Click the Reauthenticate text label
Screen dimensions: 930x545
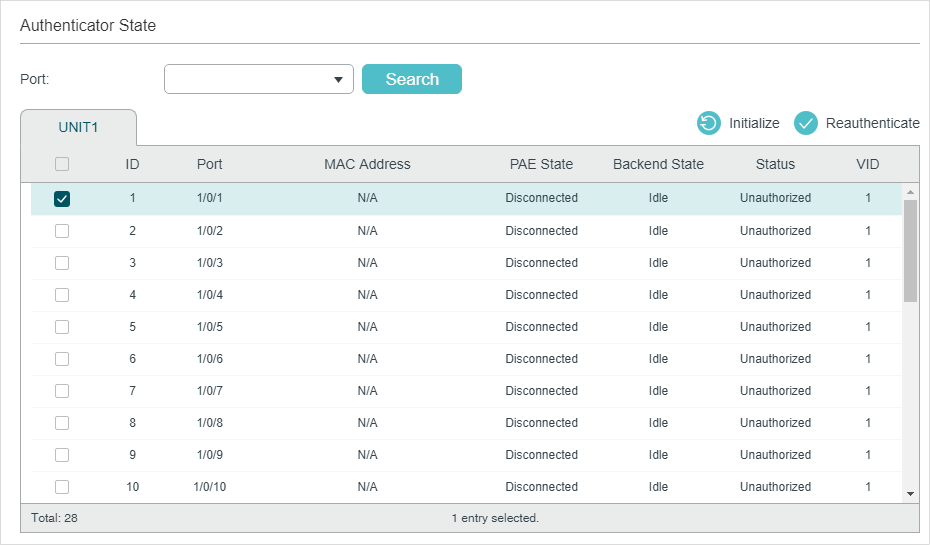point(872,123)
